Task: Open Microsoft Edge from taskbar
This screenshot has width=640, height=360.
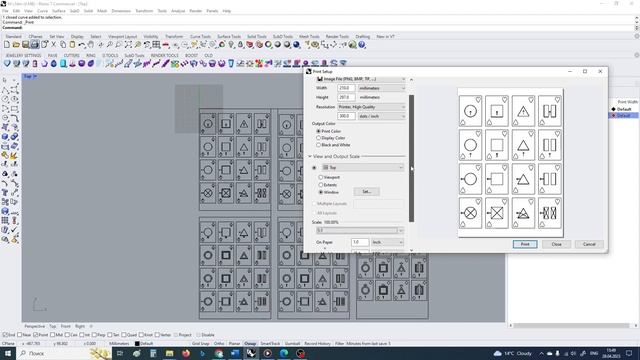Action: click(x=284, y=353)
